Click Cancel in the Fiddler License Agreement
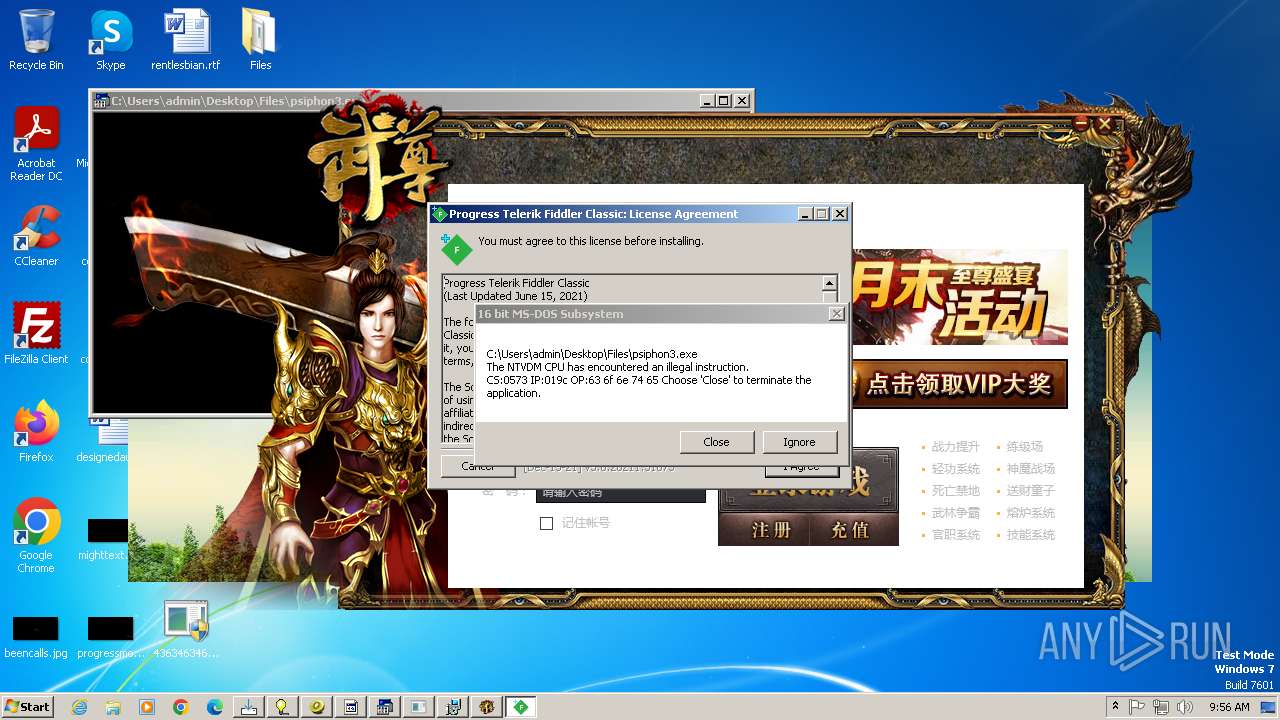Screen dimensions: 1280x720 pyautogui.click(x=478, y=466)
